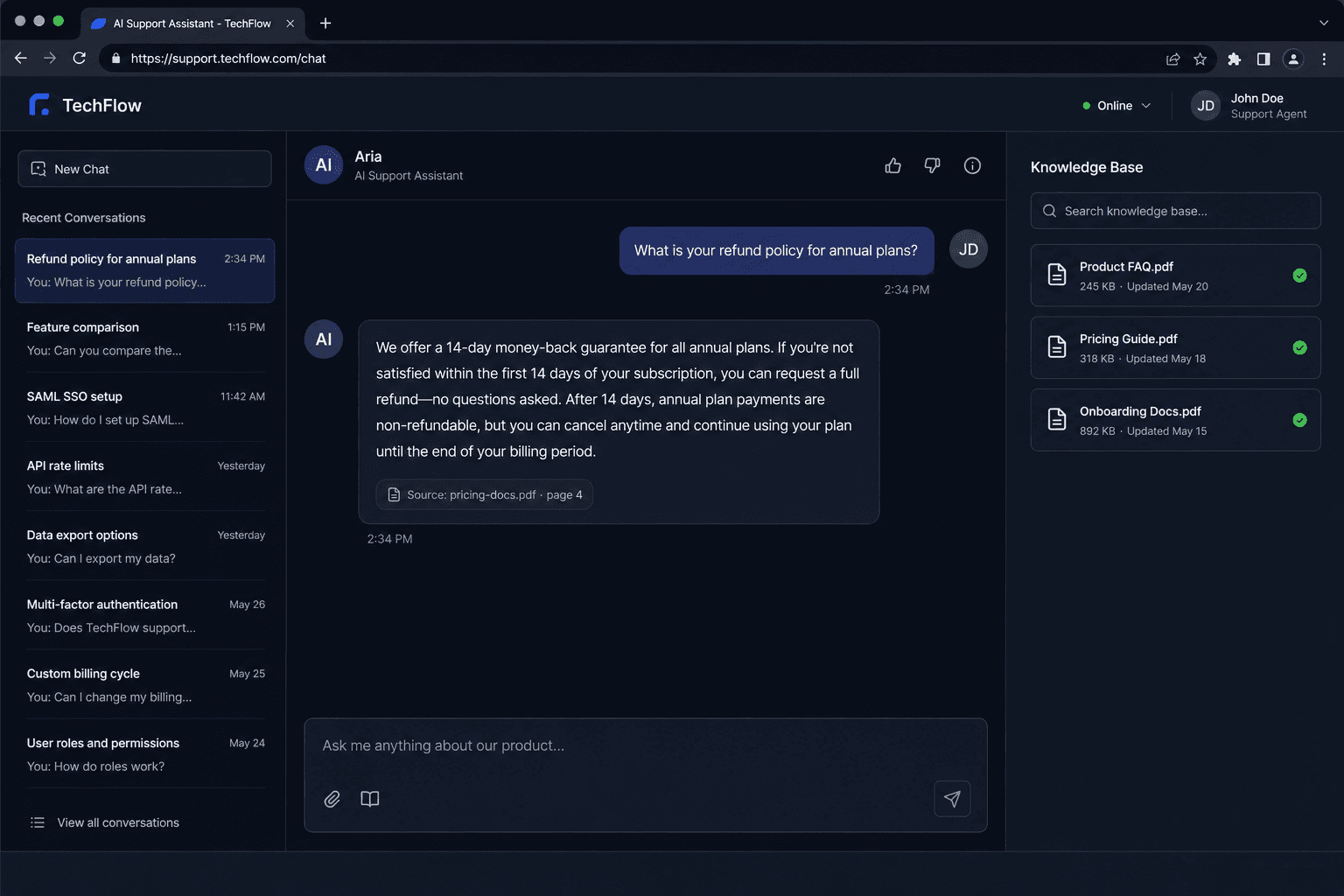Toggle the browser side panel
Viewport: 1344px width, 896px height.
click(x=1263, y=59)
